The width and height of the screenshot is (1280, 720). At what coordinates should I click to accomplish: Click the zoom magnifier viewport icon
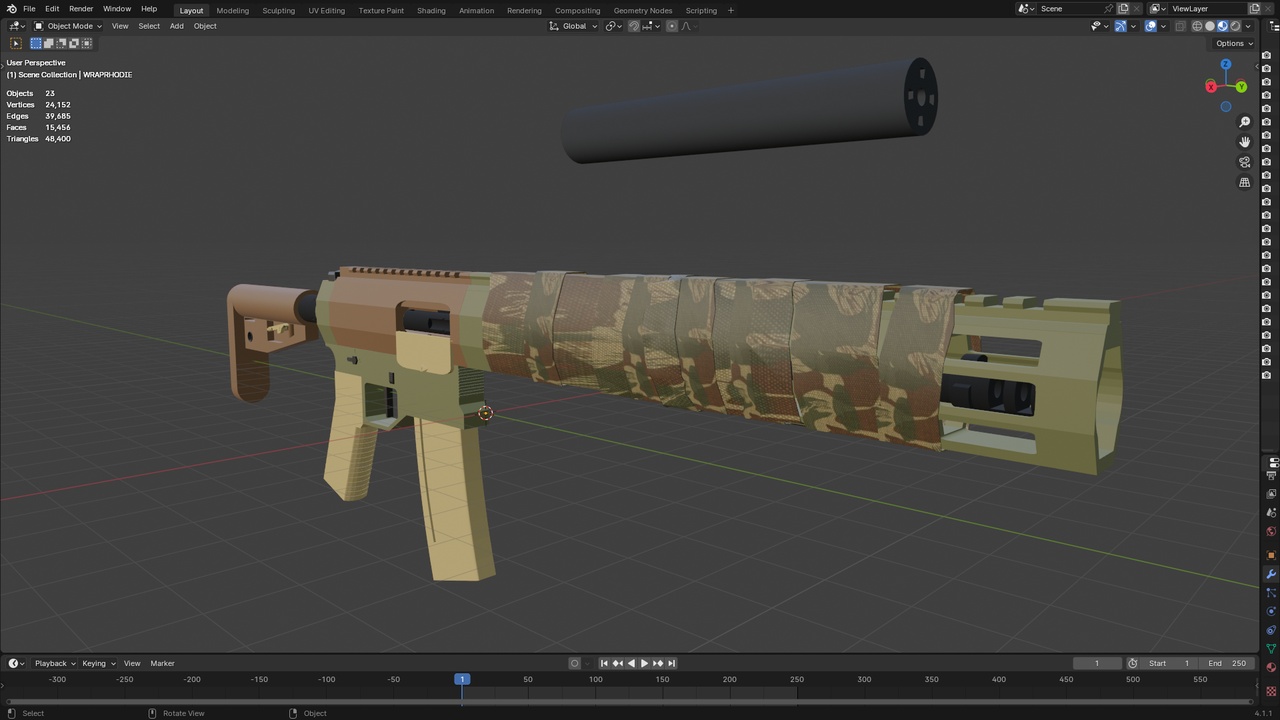[x=1244, y=122]
